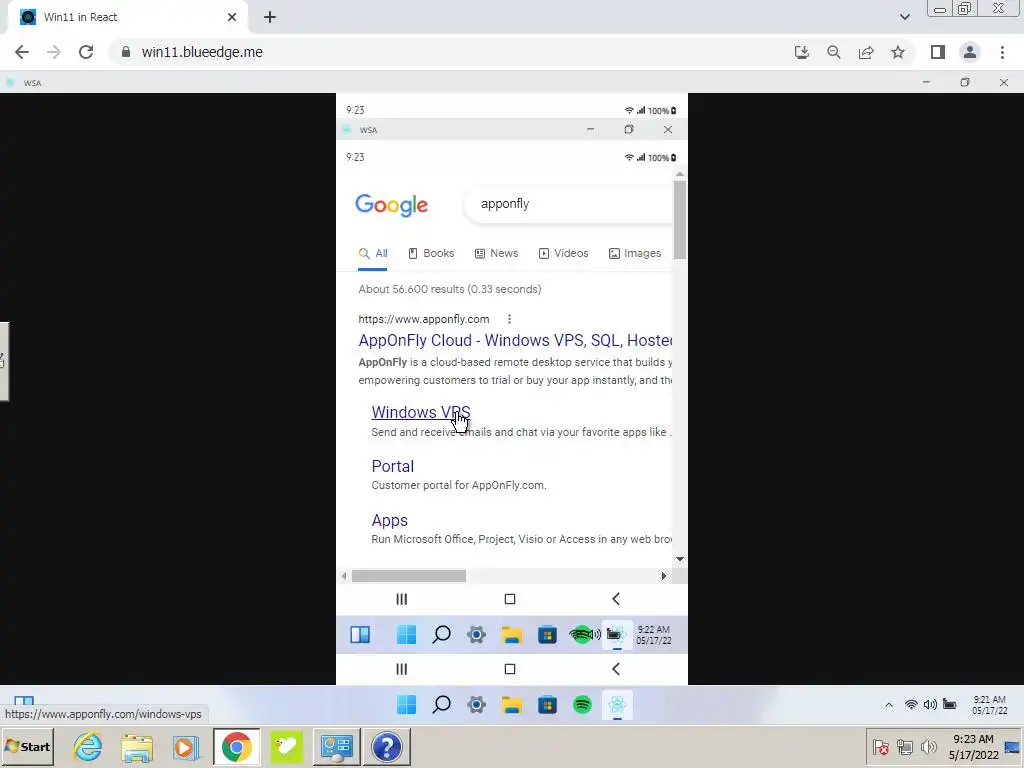Click Action Center flag tray icon
This screenshot has width=1024, height=768.
(881, 746)
